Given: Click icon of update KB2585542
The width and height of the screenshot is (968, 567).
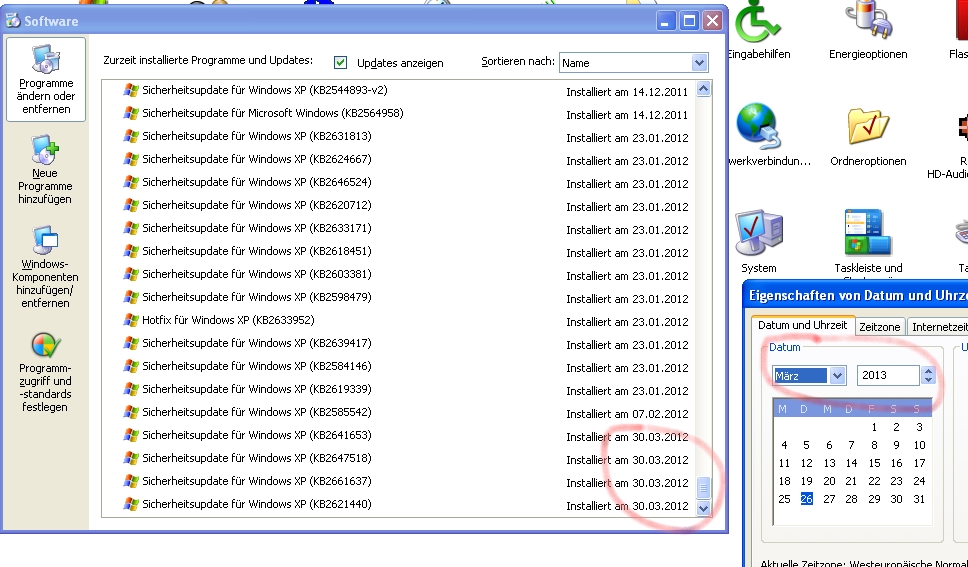Looking at the screenshot, I should coord(131,412).
